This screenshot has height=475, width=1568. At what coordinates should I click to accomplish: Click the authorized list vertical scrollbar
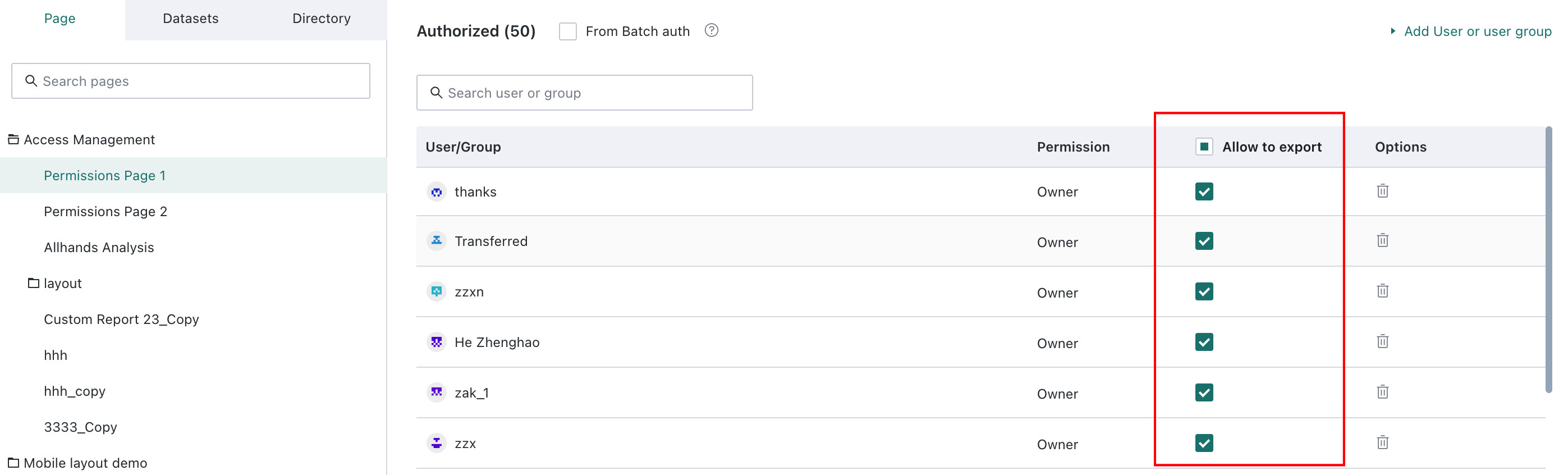1548,260
